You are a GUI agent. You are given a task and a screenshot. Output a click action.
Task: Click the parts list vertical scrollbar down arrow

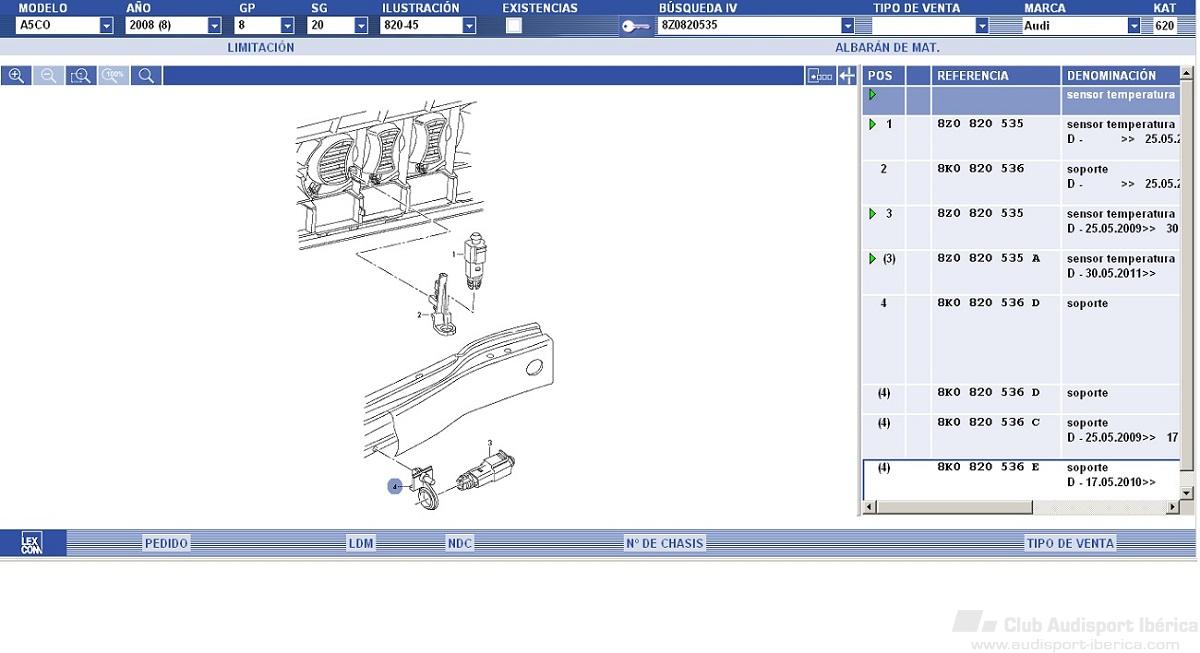[1187, 493]
